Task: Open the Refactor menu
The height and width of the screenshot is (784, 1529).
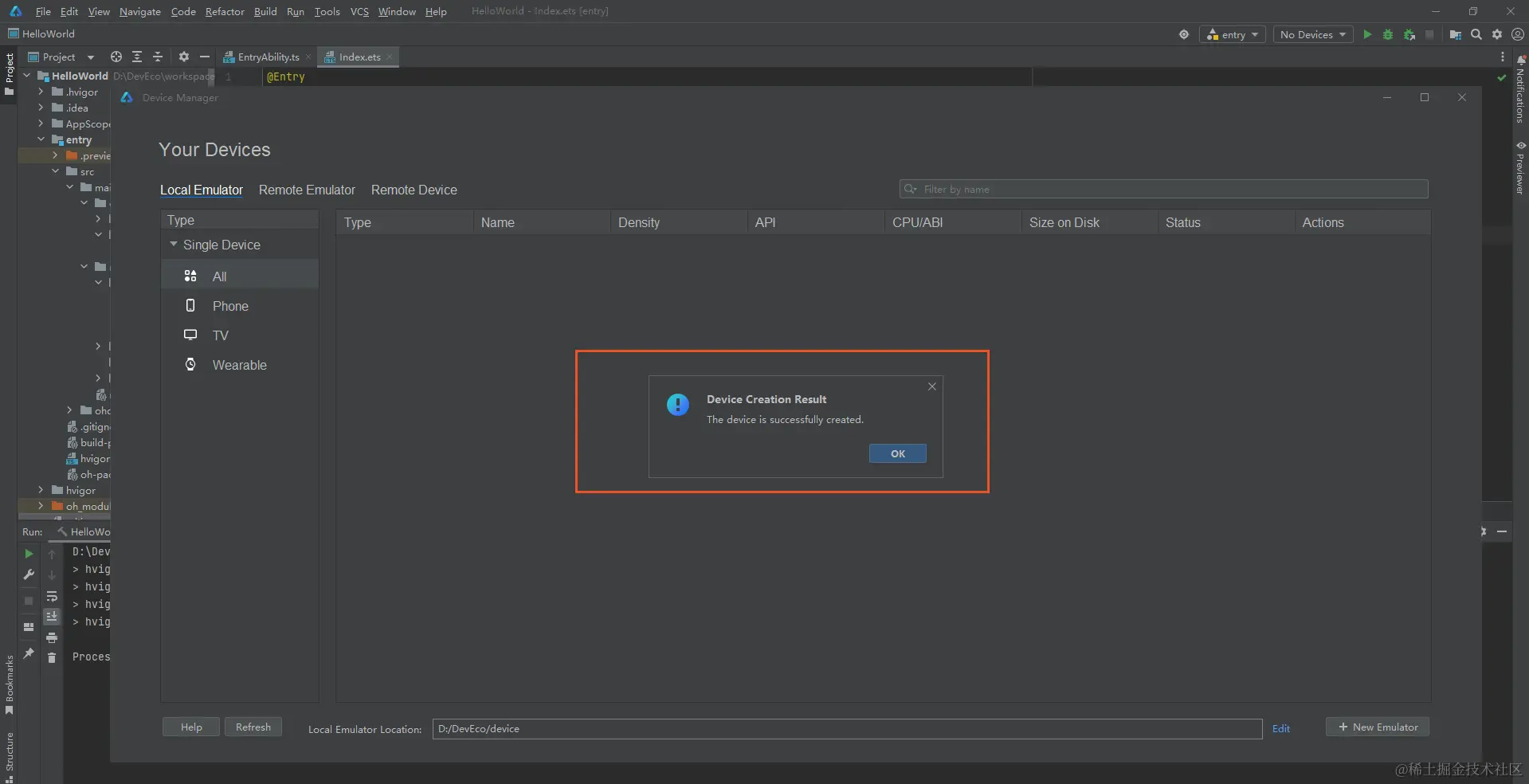Action: [x=225, y=11]
